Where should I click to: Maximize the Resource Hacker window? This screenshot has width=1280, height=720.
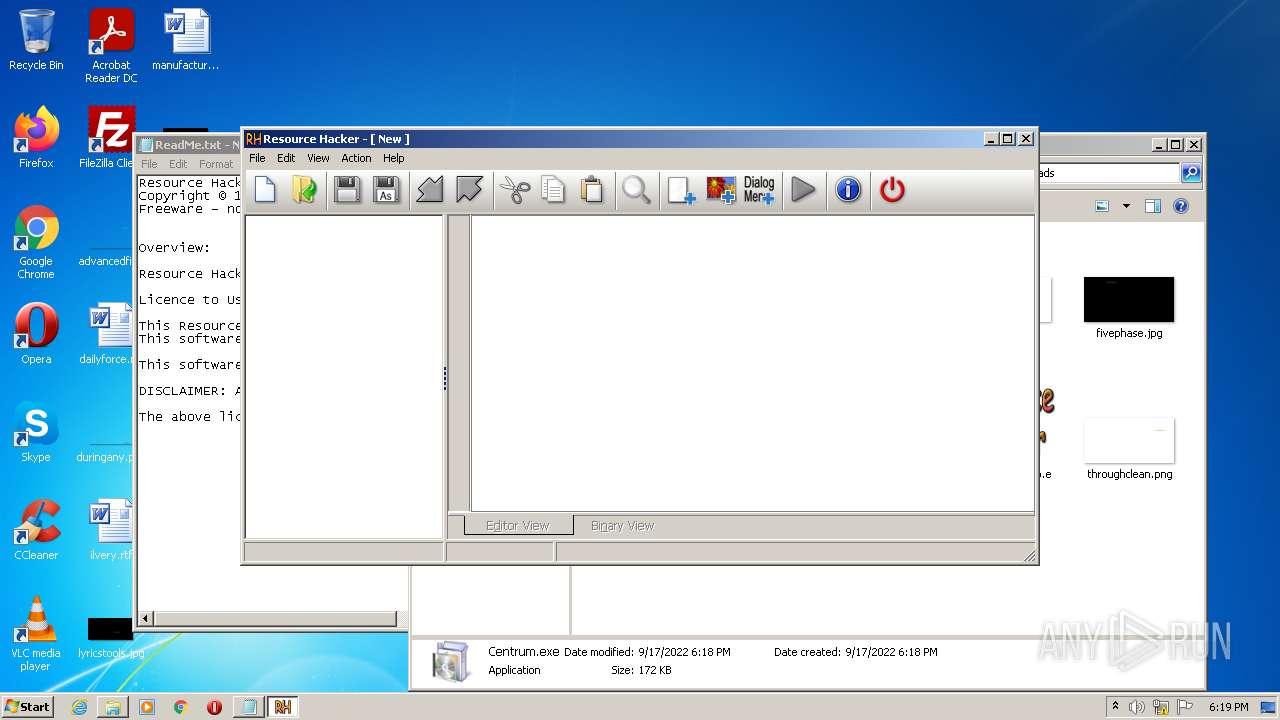1007,139
